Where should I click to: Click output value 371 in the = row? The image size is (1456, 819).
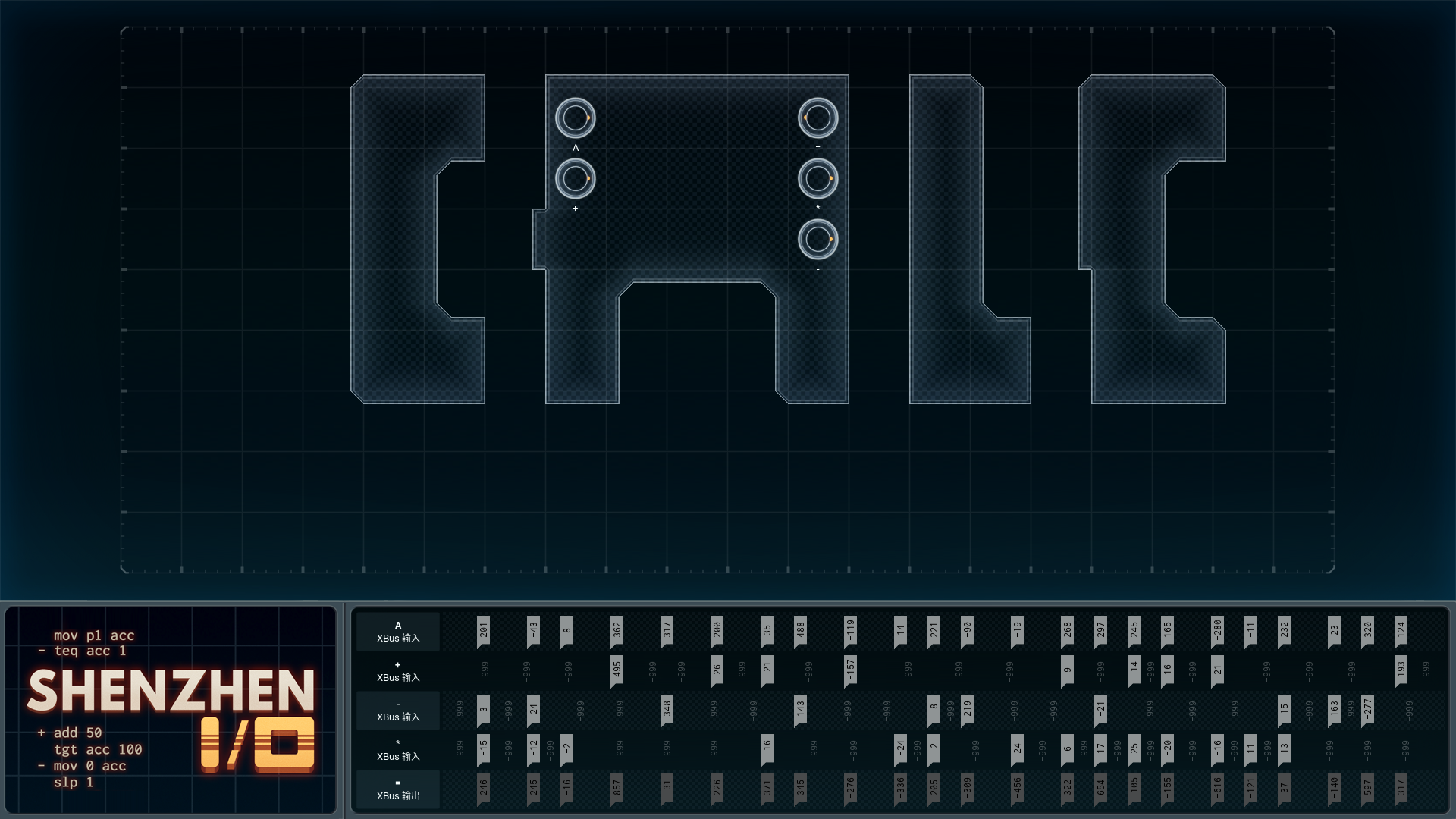(x=767, y=788)
